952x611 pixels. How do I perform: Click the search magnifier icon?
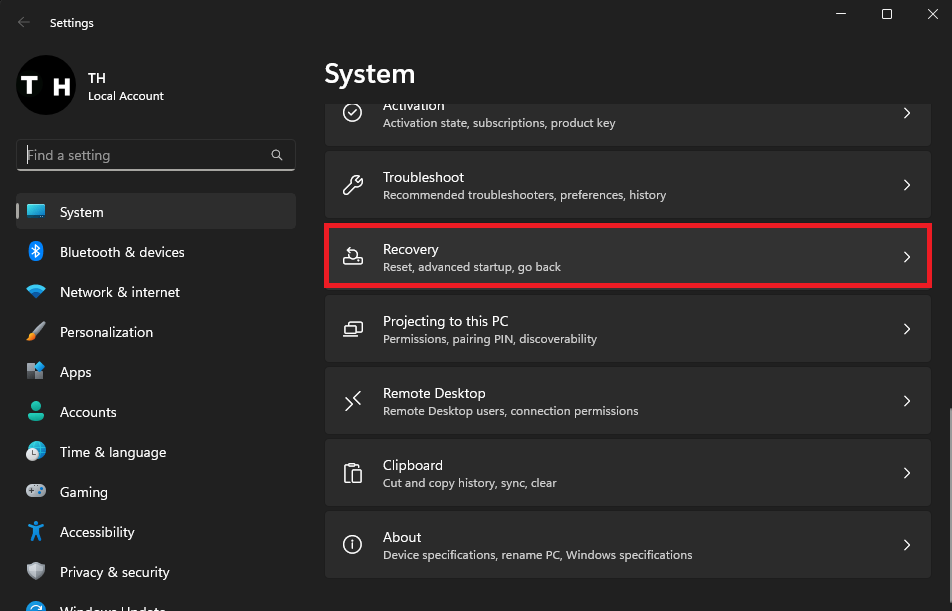(x=277, y=155)
